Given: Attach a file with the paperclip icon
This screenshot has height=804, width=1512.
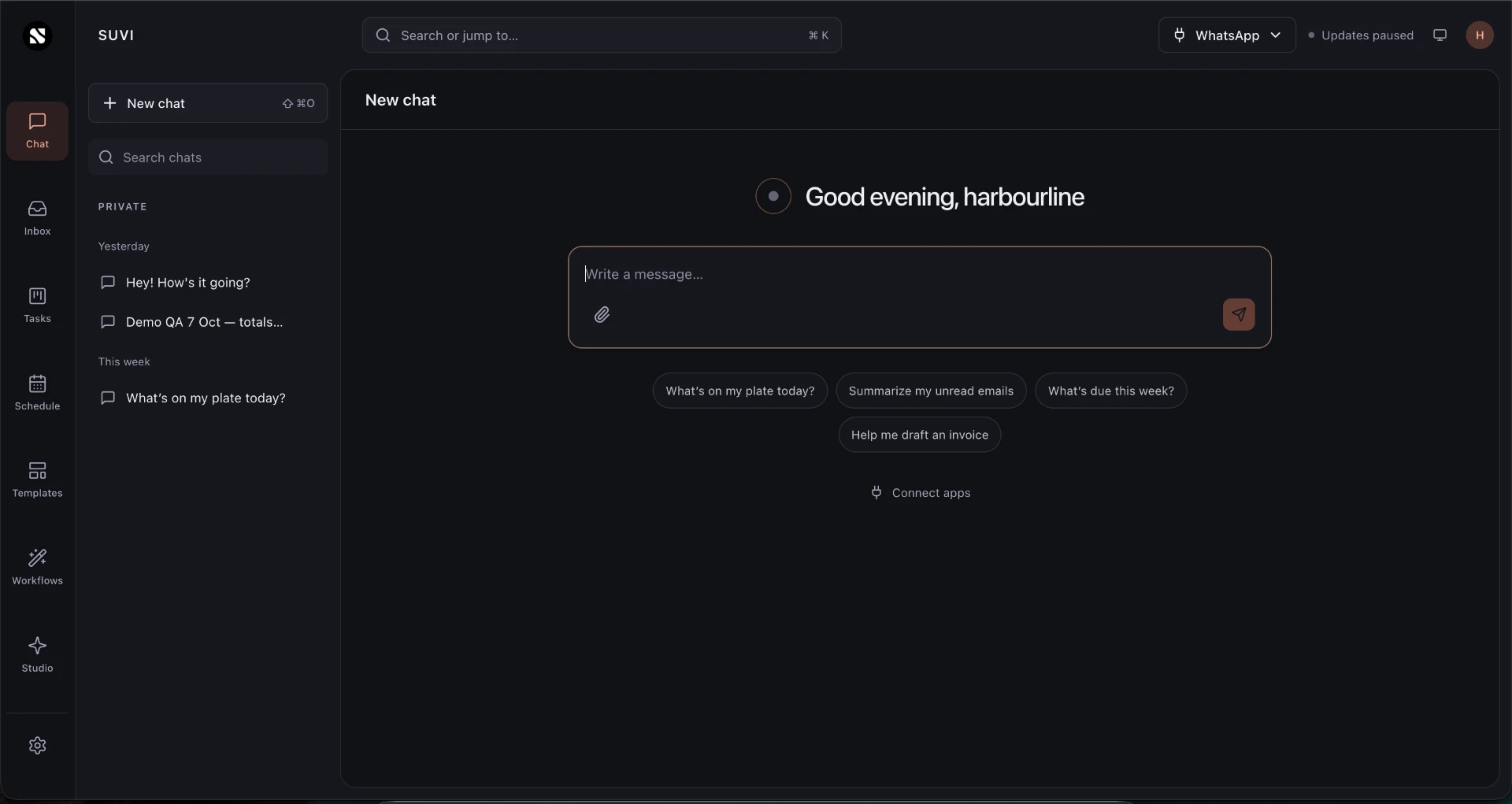Looking at the screenshot, I should pos(602,315).
